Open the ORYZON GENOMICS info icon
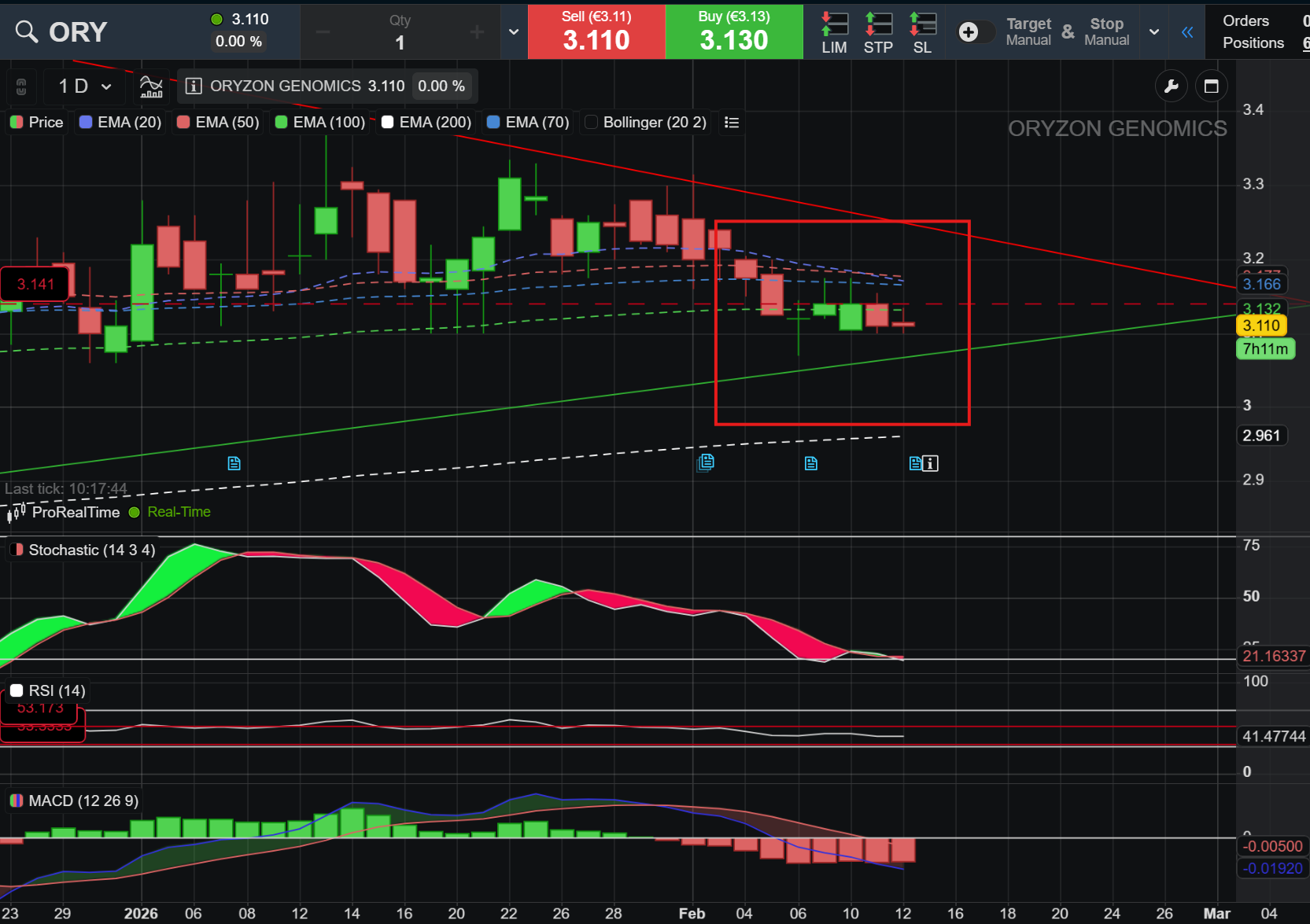This screenshot has width=1310, height=924. point(194,86)
